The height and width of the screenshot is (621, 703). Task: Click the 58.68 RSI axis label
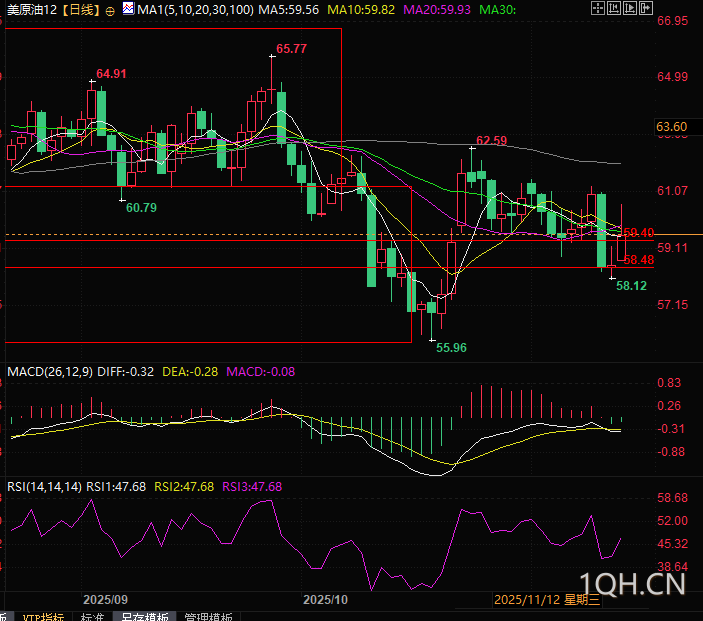(x=672, y=498)
